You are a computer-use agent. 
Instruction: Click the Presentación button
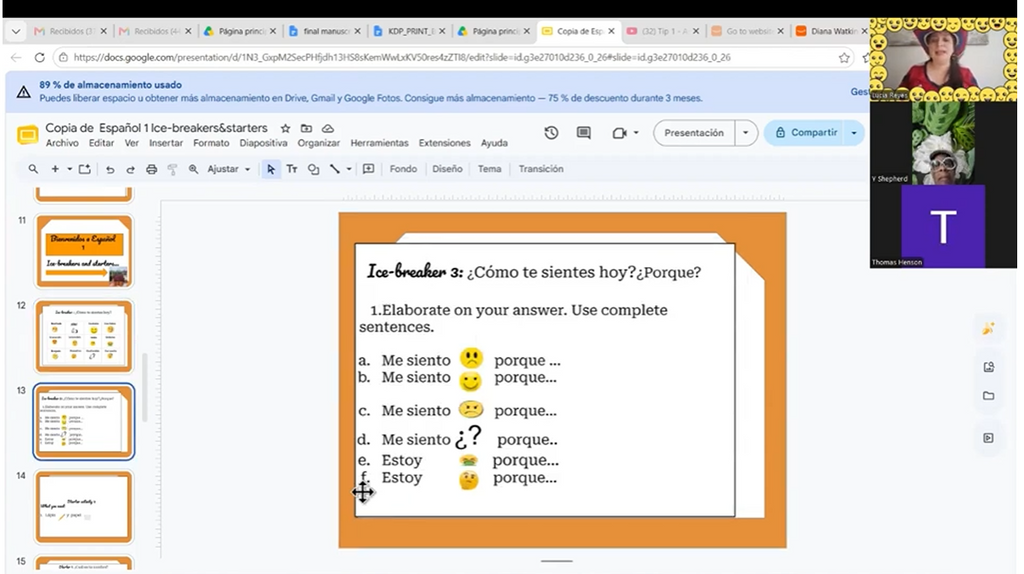point(694,133)
